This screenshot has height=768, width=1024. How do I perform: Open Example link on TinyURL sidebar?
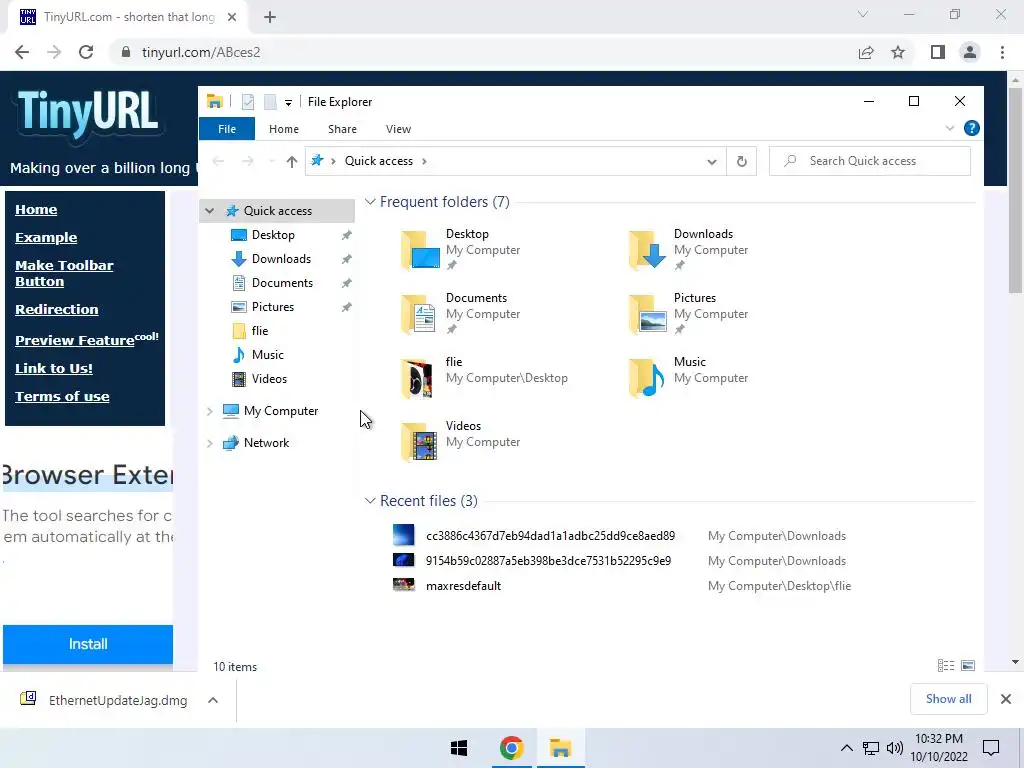click(x=46, y=238)
